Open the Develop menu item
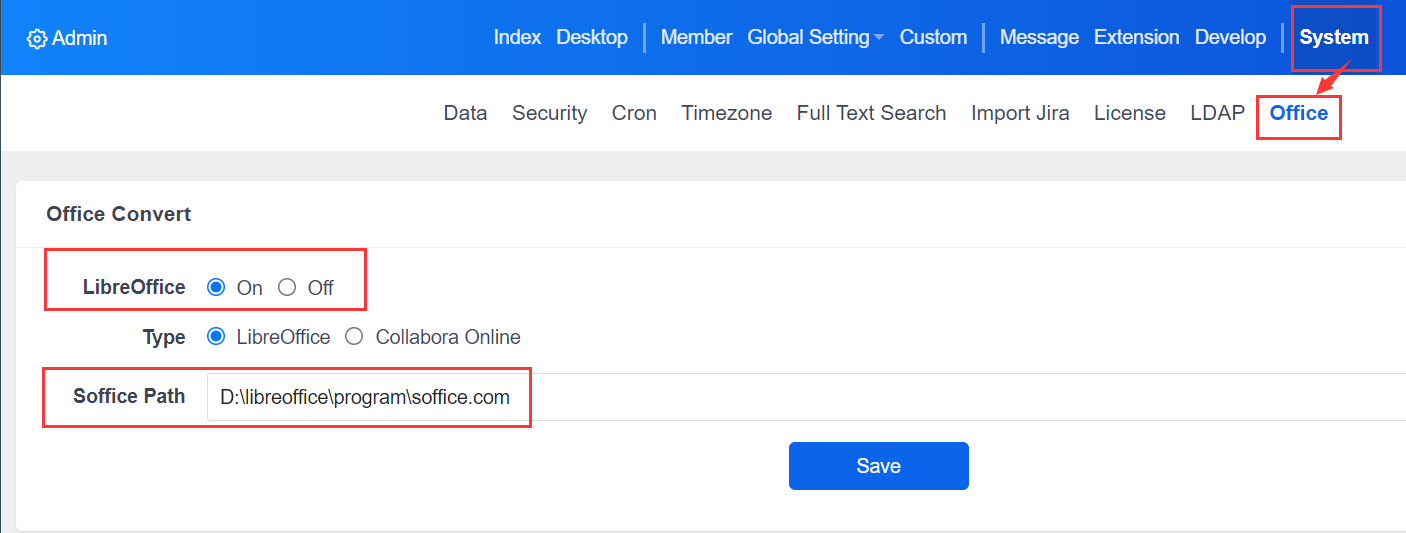The width and height of the screenshot is (1406, 533). click(x=1230, y=38)
